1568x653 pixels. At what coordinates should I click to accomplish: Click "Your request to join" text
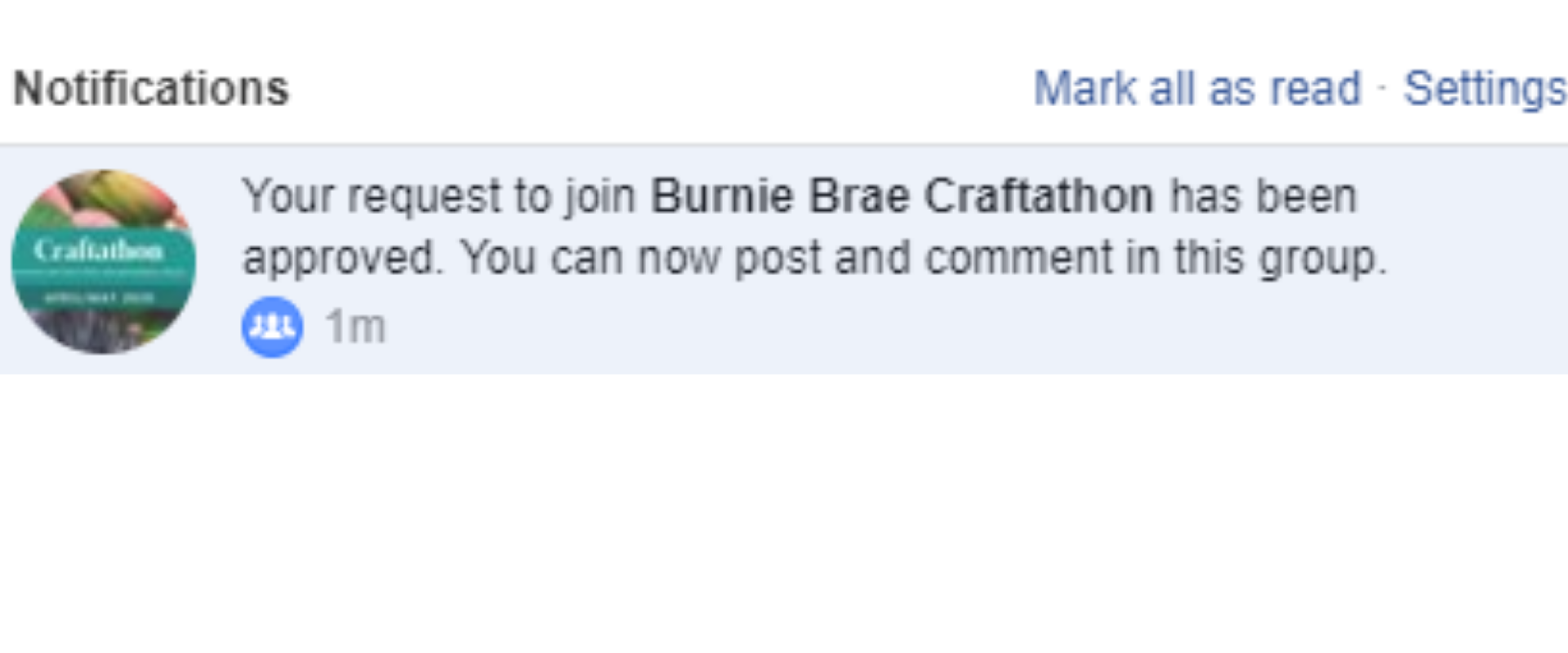click(439, 197)
